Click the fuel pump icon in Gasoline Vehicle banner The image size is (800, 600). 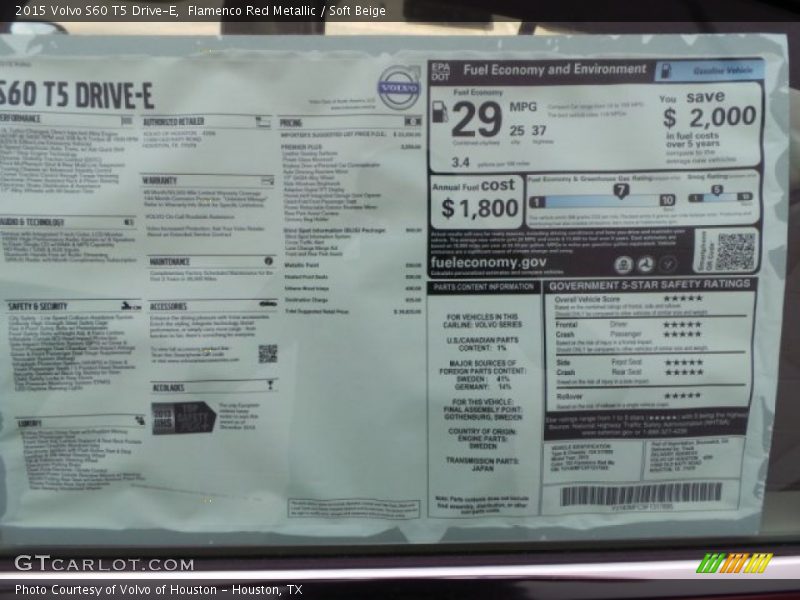point(666,71)
